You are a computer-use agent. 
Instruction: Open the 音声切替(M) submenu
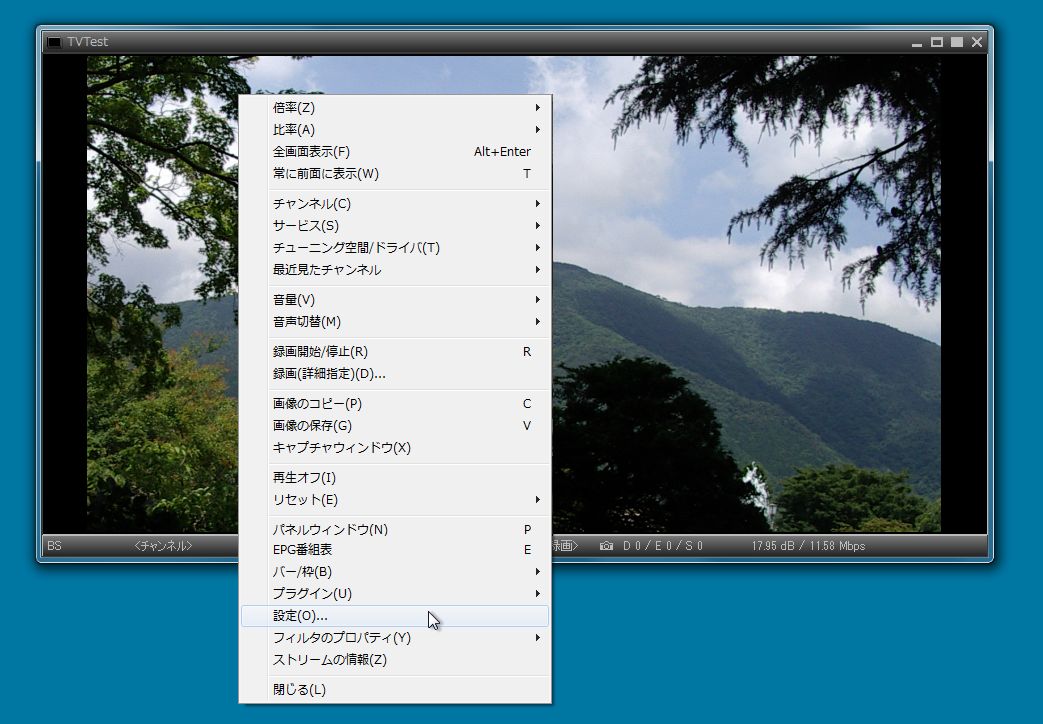(395, 321)
